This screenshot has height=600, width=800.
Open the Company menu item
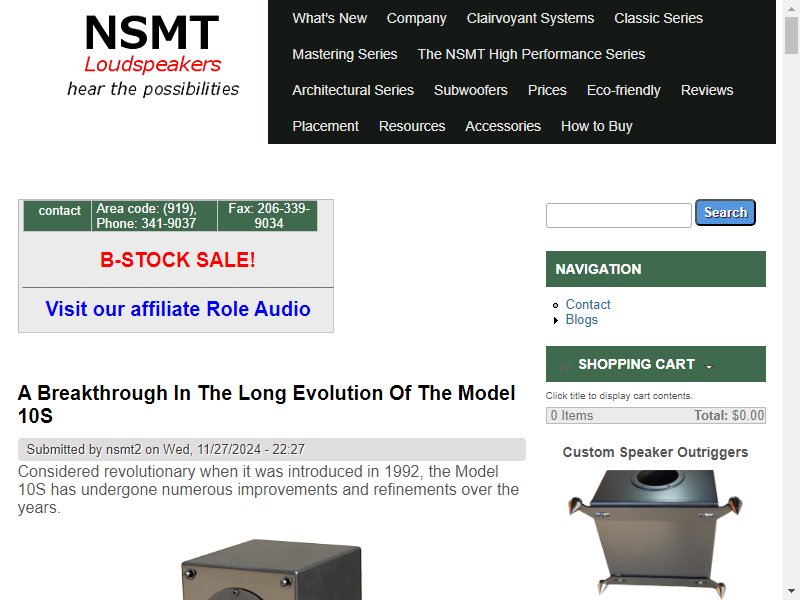tap(416, 18)
